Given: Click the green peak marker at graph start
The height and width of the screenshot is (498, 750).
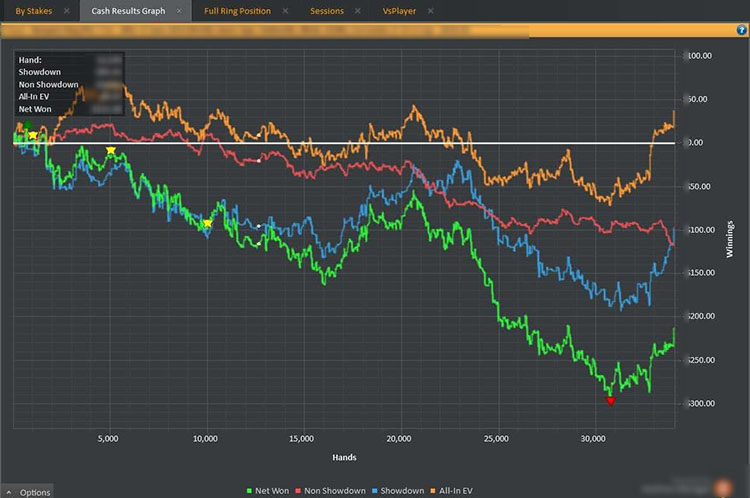Looking at the screenshot, I should tap(27, 127).
